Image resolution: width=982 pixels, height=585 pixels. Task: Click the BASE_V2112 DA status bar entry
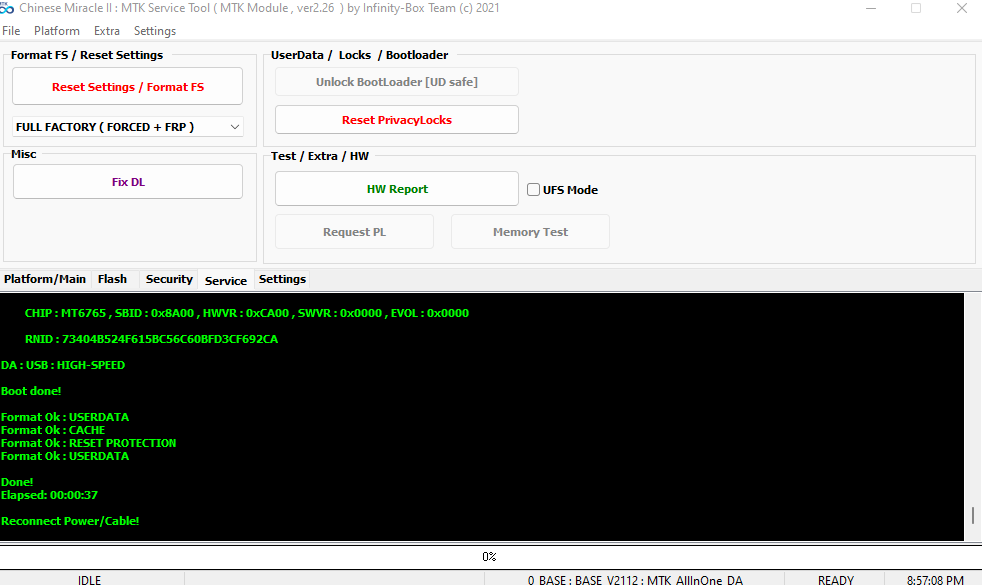tap(635, 579)
